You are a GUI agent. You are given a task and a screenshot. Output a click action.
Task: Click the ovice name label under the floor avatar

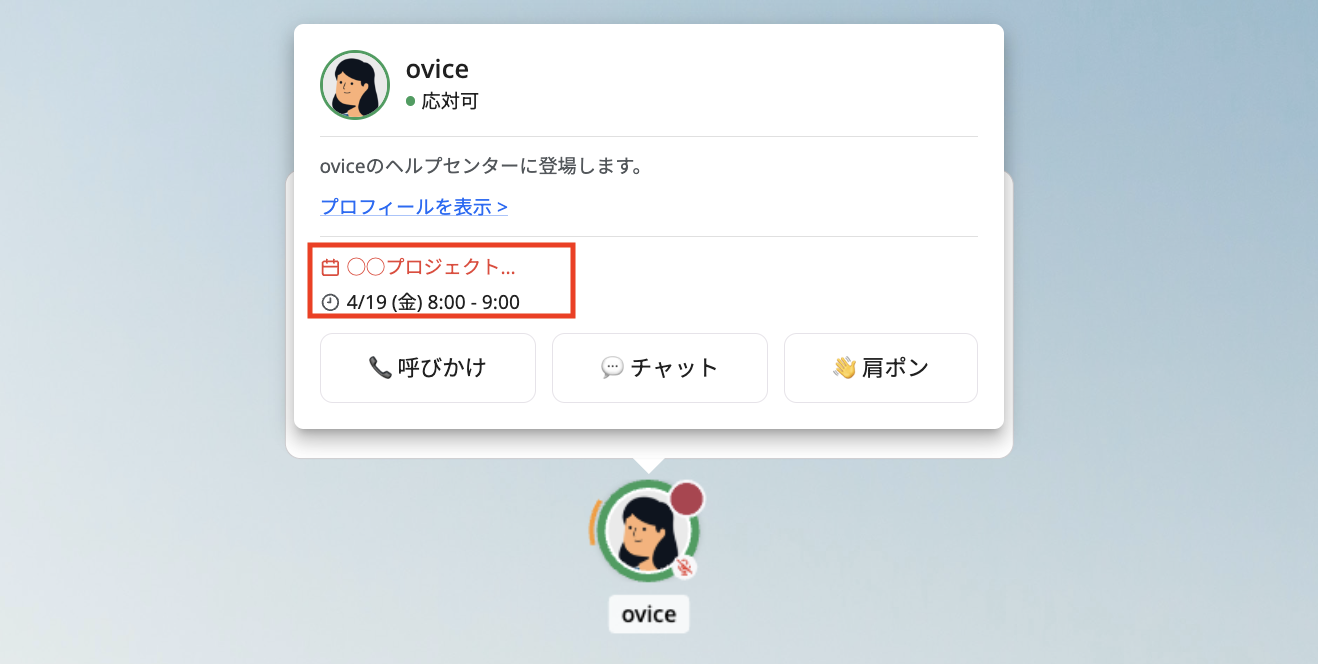pyautogui.click(x=648, y=614)
